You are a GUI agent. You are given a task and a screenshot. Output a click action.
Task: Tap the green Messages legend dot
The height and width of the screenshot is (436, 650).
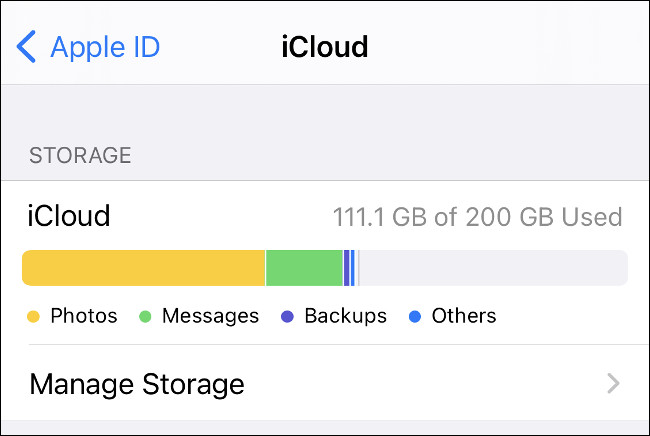[x=145, y=317]
